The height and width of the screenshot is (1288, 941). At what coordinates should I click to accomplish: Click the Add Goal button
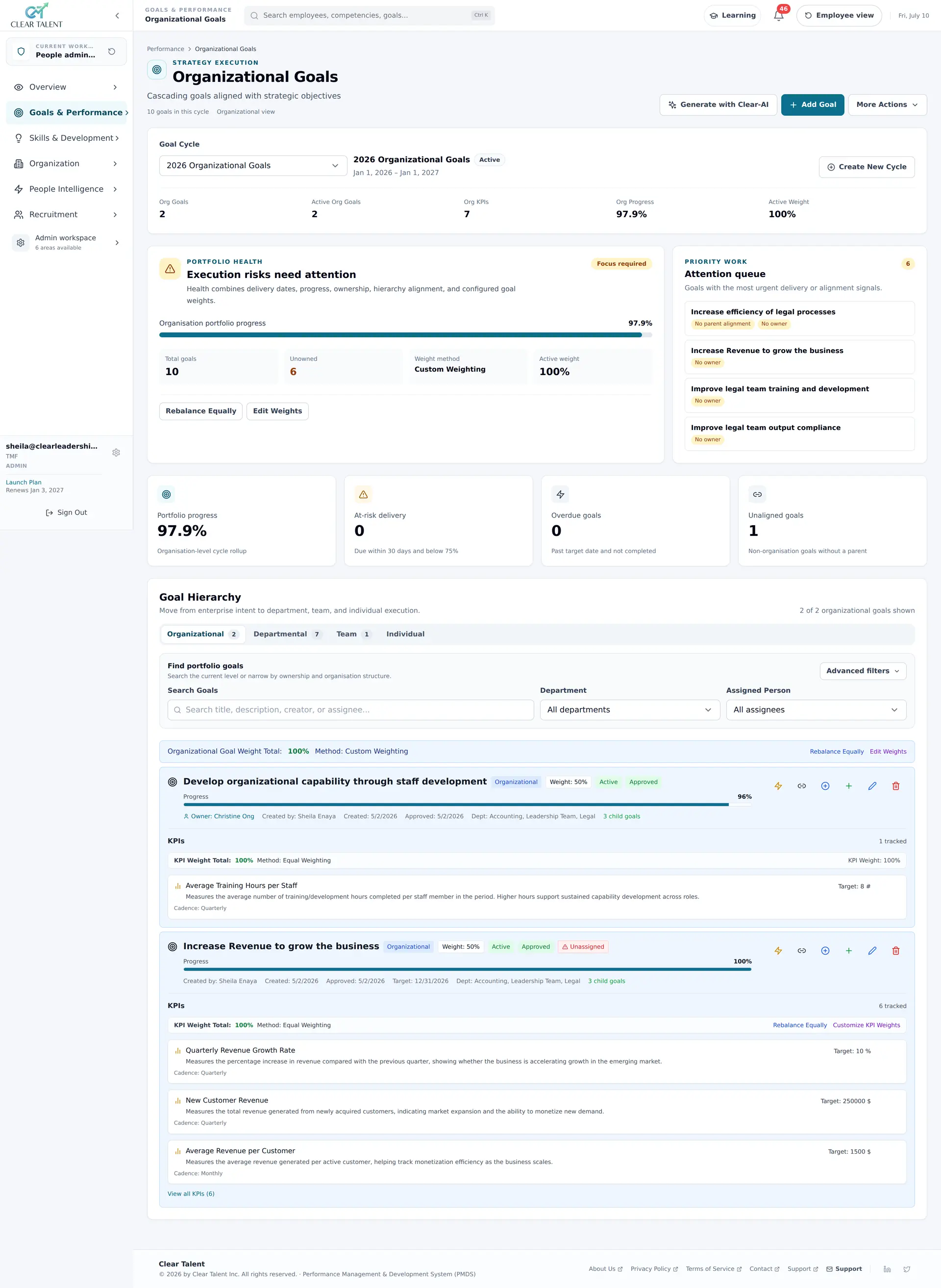click(x=812, y=105)
